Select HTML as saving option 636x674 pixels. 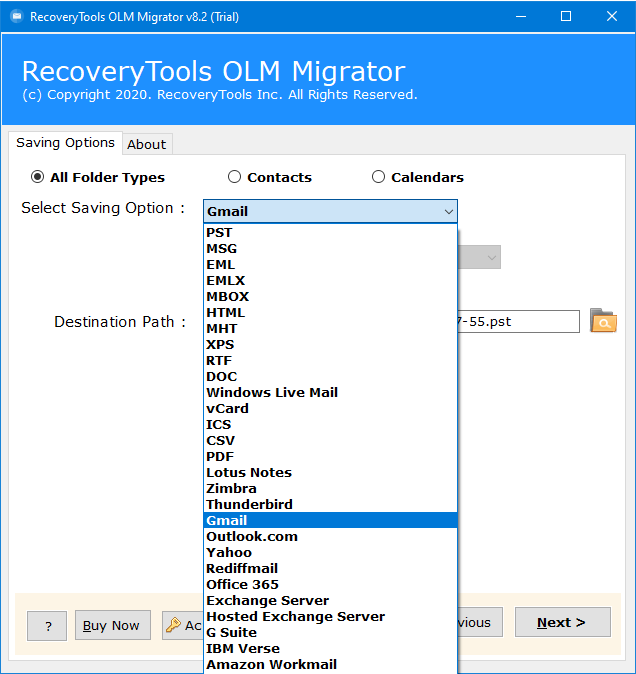(x=330, y=312)
